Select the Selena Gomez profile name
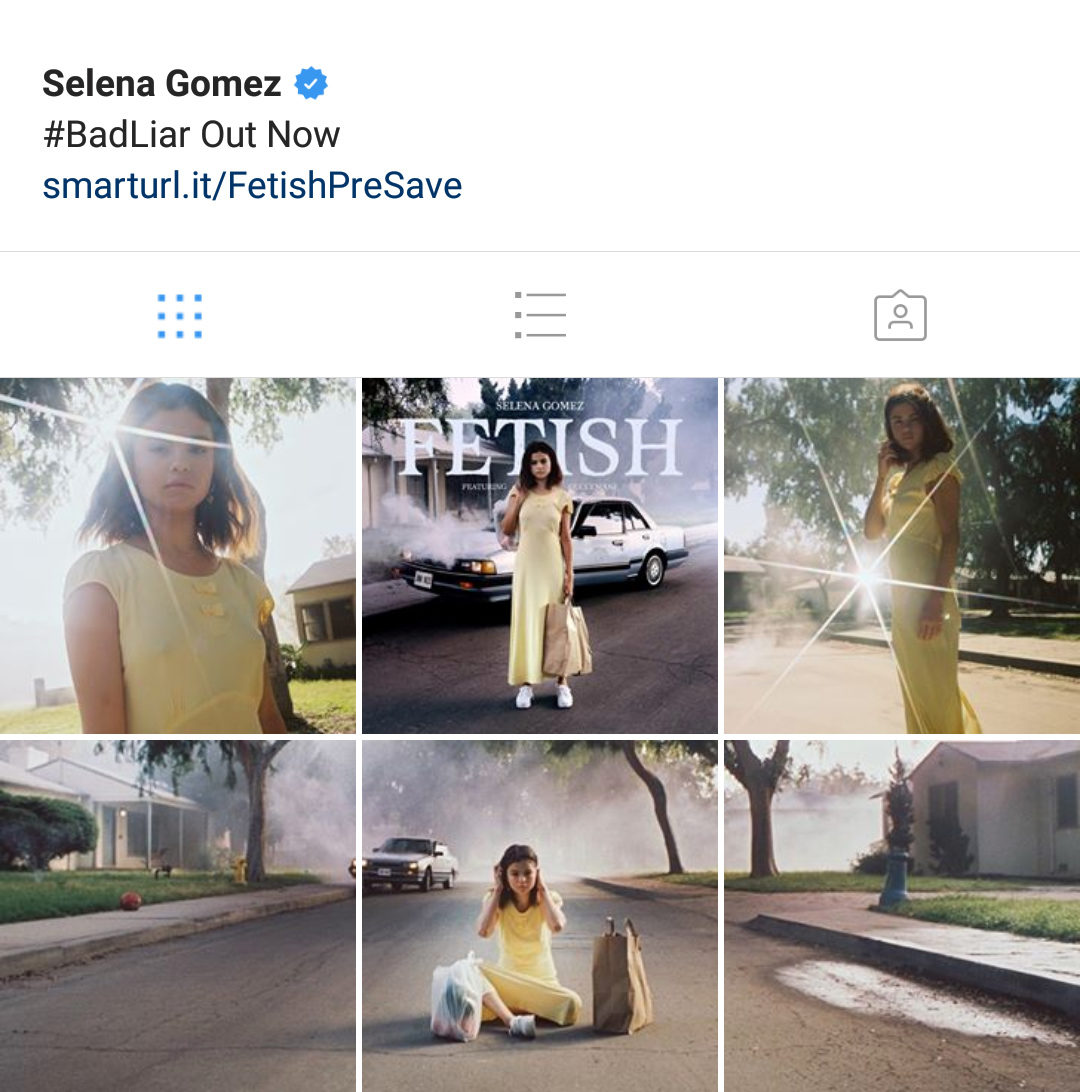Viewport: 1080px width, 1092px height. pos(162,84)
